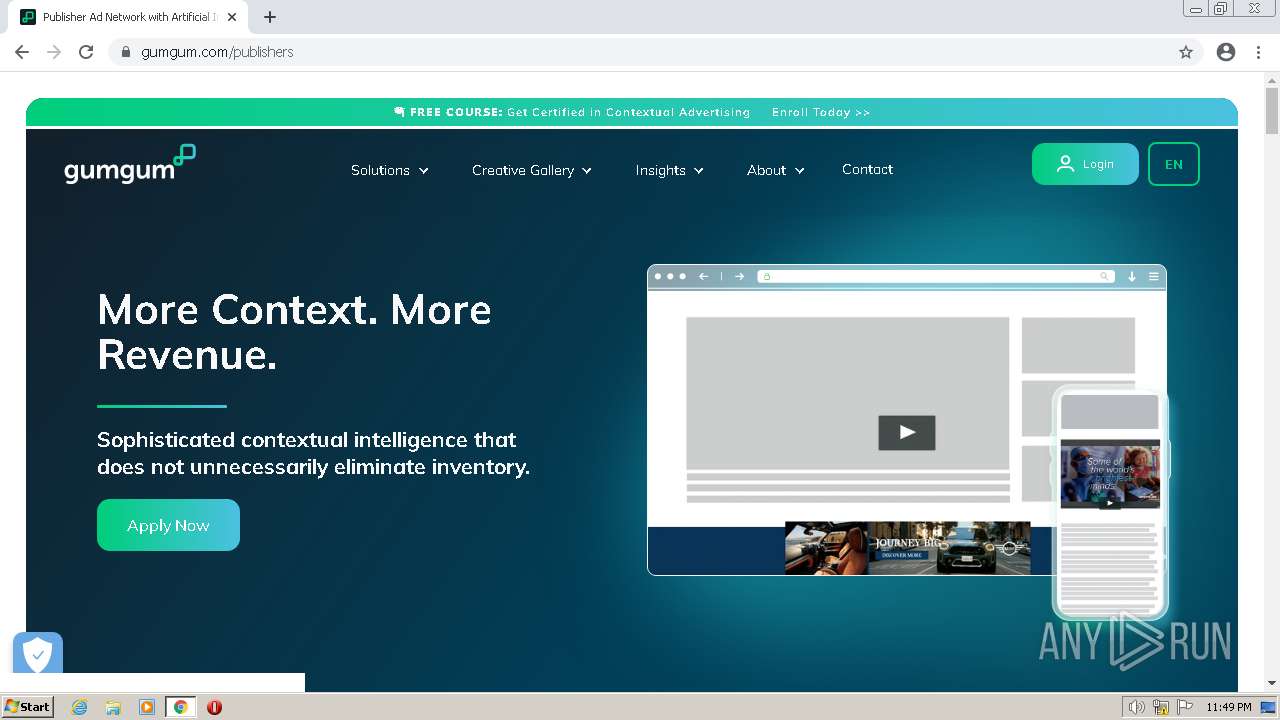Expand the Insights menu
The height and width of the screenshot is (720, 1280).
(x=670, y=170)
